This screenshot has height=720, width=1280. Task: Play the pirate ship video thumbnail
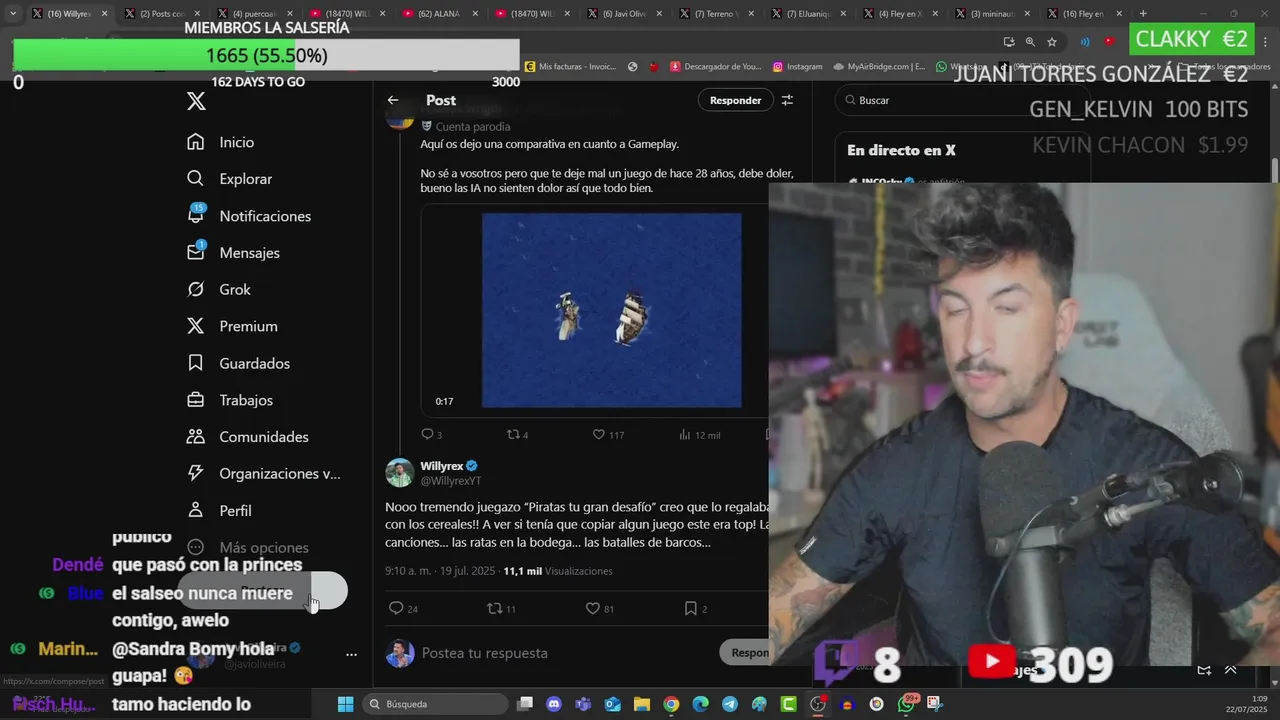612,310
